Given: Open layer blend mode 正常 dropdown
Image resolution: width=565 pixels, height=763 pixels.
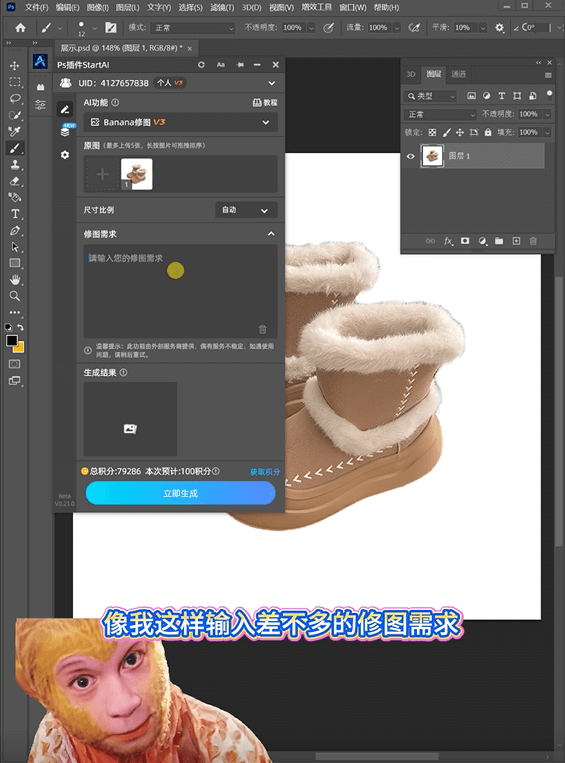Looking at the screenshot, I should click(x=440, y=114).
